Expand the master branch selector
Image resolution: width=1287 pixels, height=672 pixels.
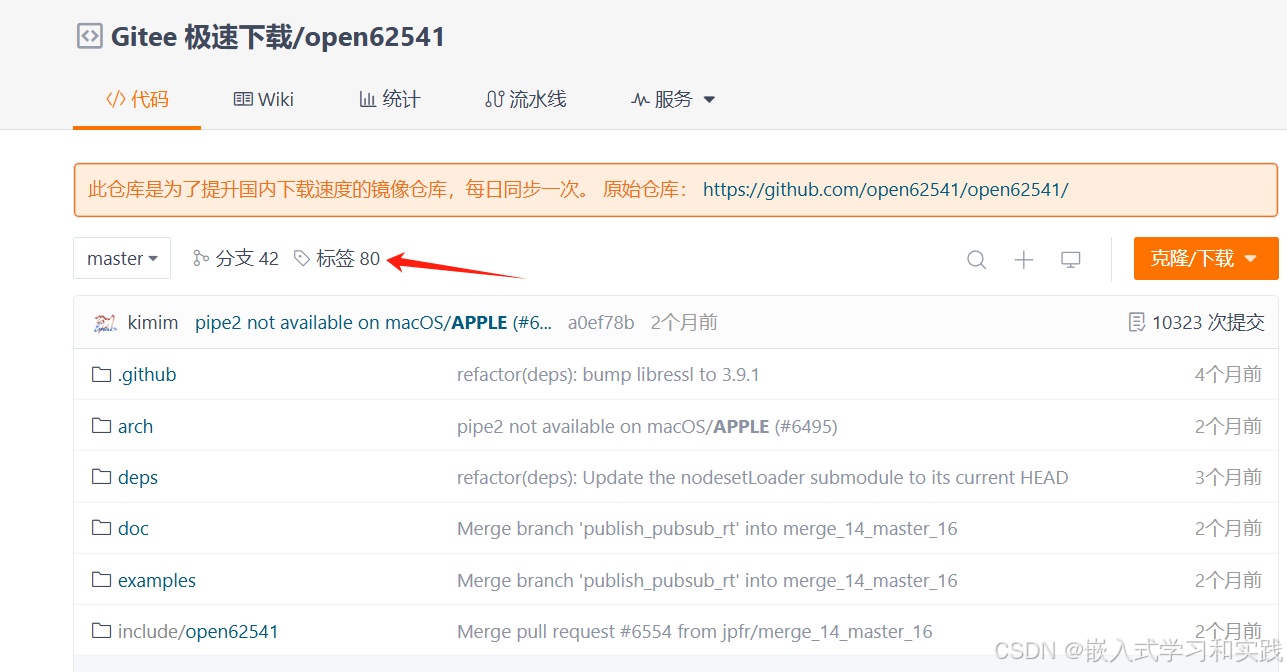121,258
